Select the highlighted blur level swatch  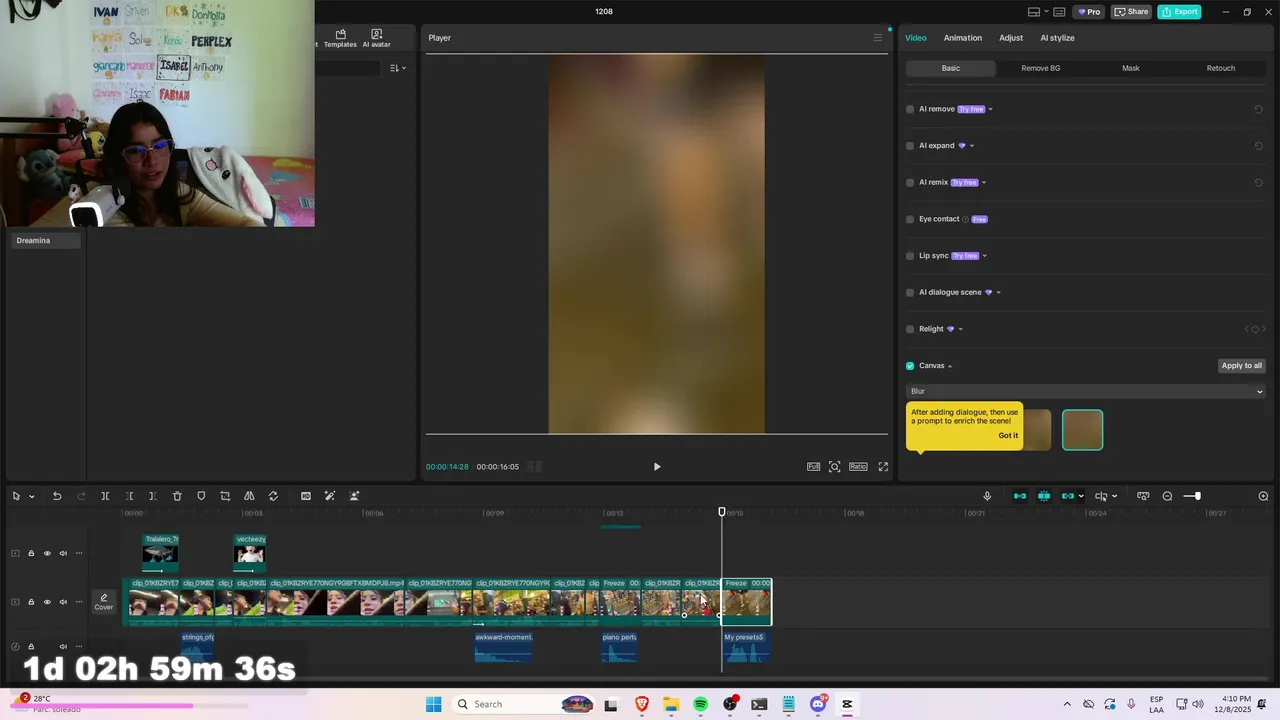pyautogui.click(x=1082, y=430)
